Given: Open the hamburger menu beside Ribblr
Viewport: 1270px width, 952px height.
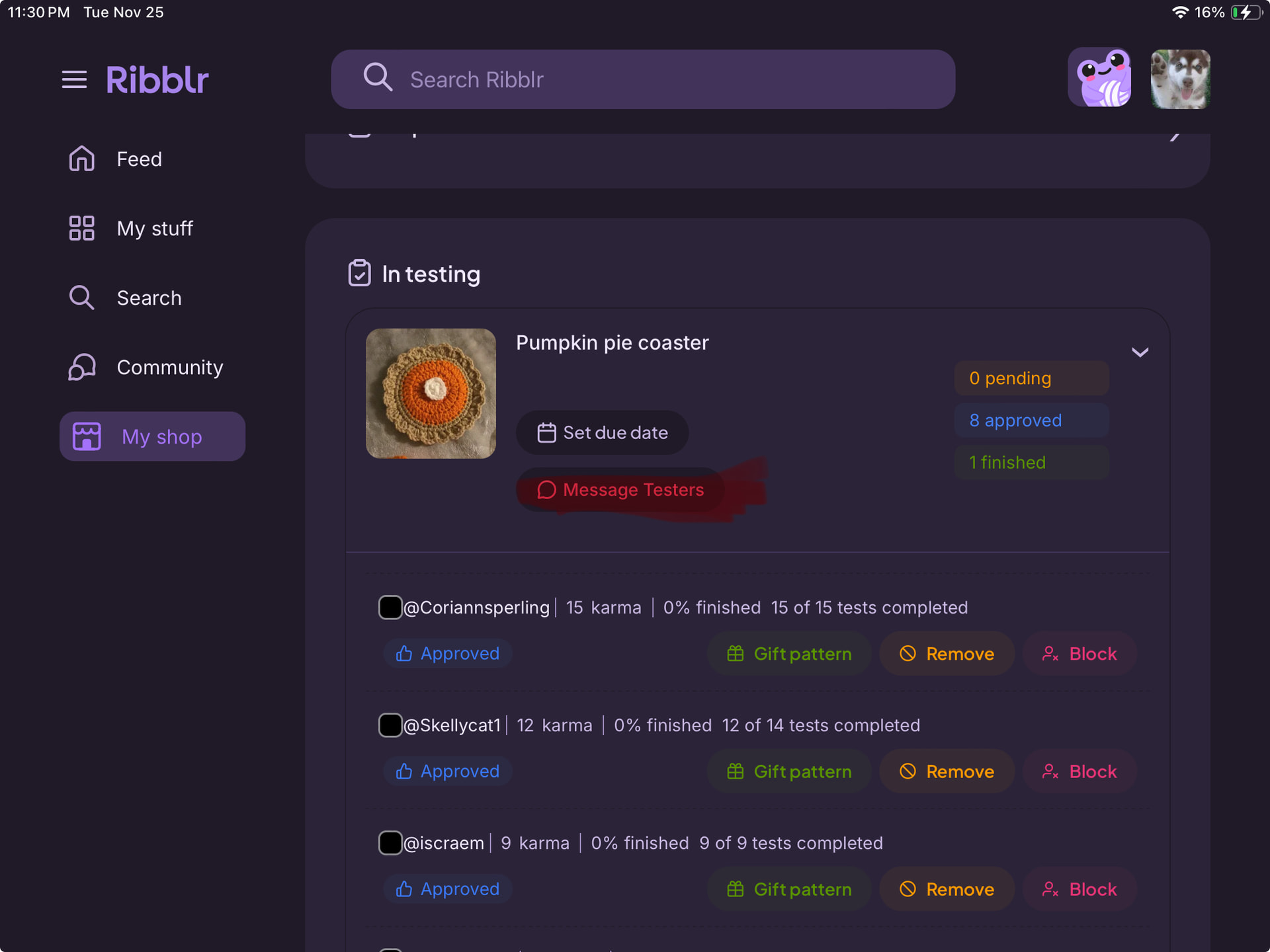Looking at the screenshot, I should (74, 79).
